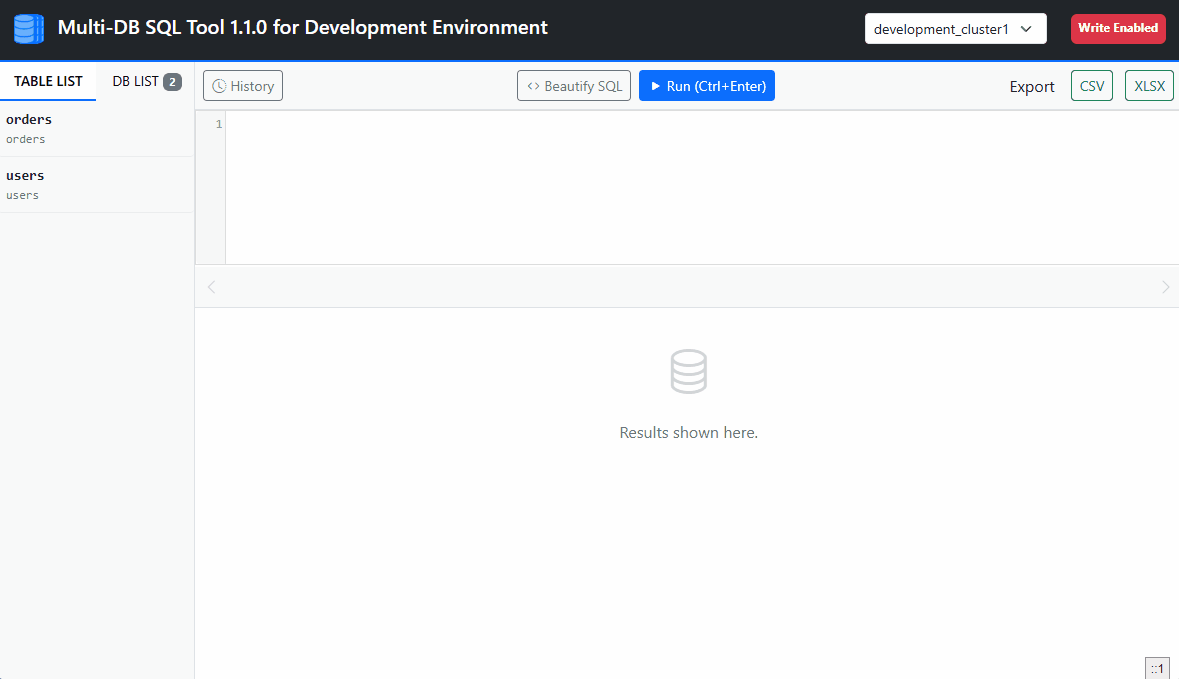The height and width of the screenshot is (679, 1179).
Task: Click the Beautify SQL button
Action: [573, 85]
